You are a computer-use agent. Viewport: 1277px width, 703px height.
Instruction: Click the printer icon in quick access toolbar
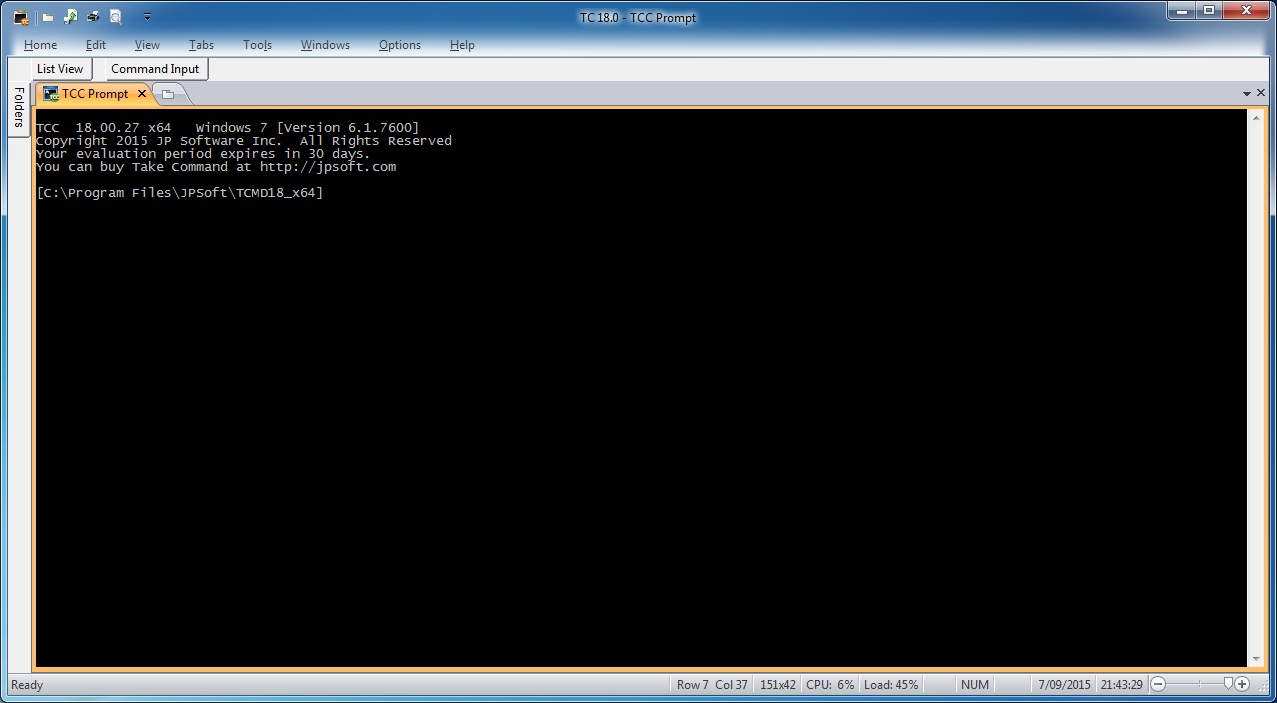[x=93, y=17]
